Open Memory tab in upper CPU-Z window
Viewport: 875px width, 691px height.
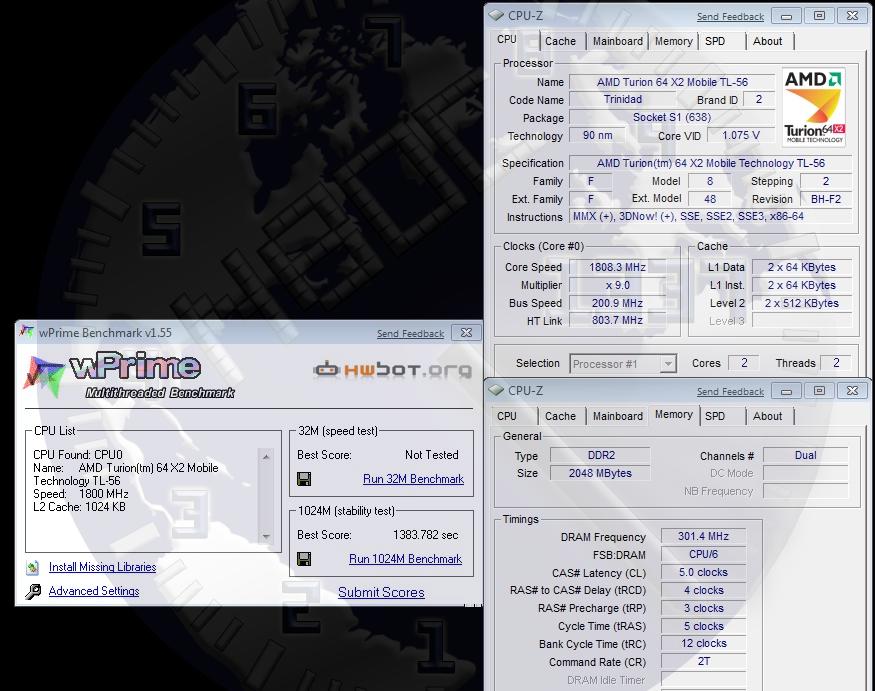[x=674, y=41]
